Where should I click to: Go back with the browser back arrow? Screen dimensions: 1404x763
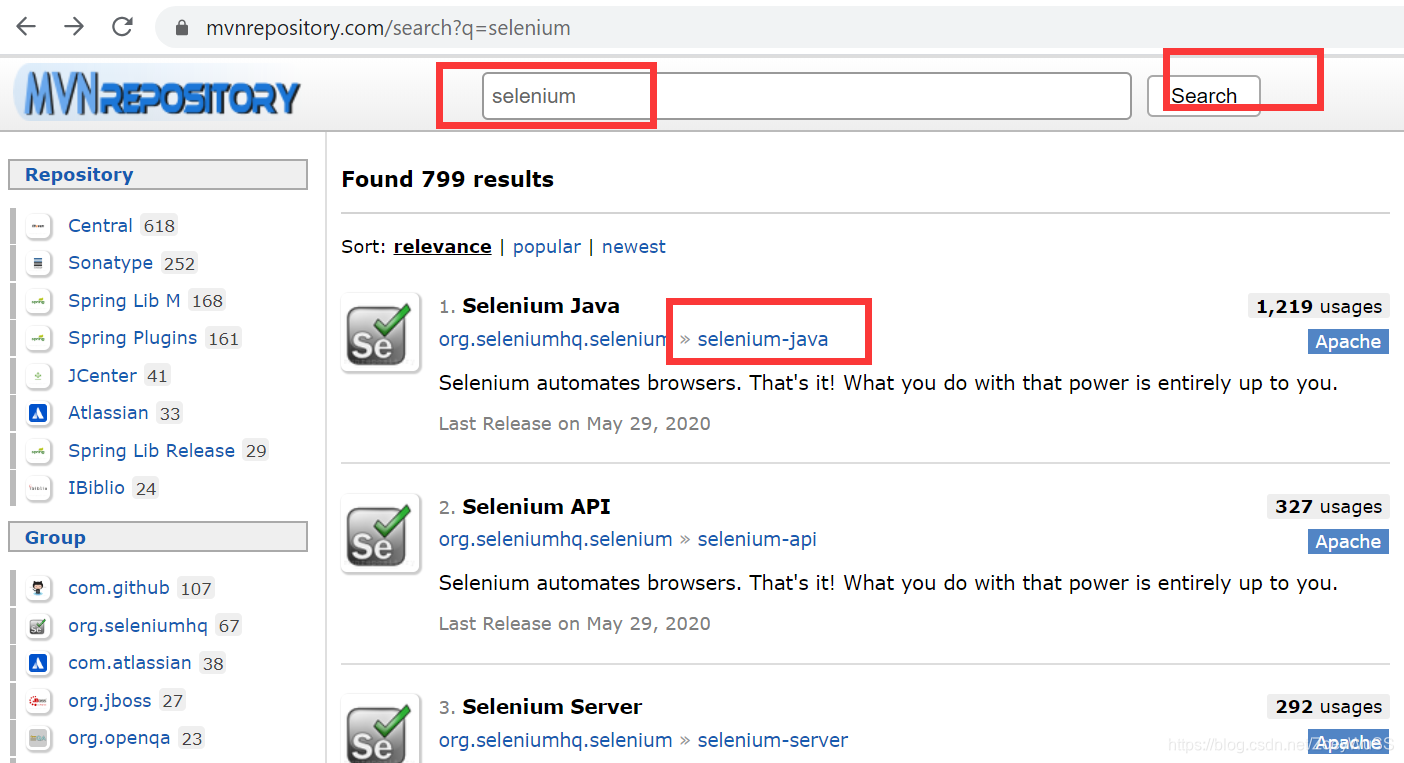coord(26,27)
